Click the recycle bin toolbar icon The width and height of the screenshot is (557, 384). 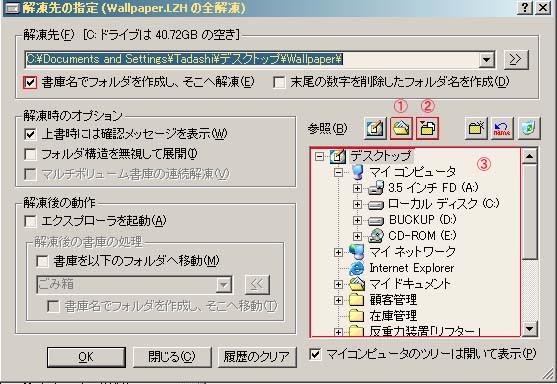point(529,128)
